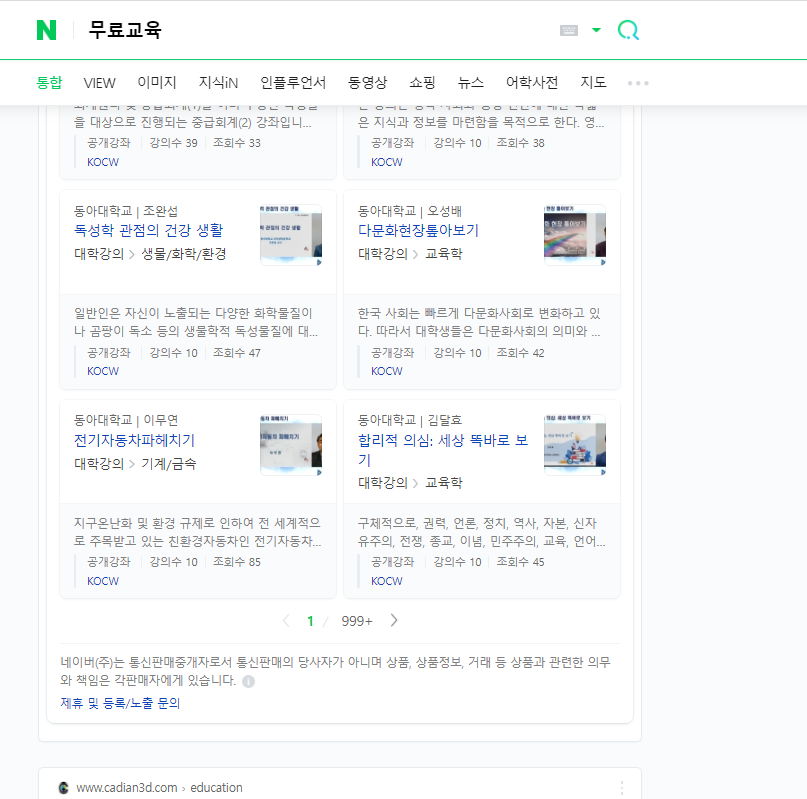Open 제휴 및 등록/노출 문의 link
This screenshot has height=799, width=807.
click(120, 703)
